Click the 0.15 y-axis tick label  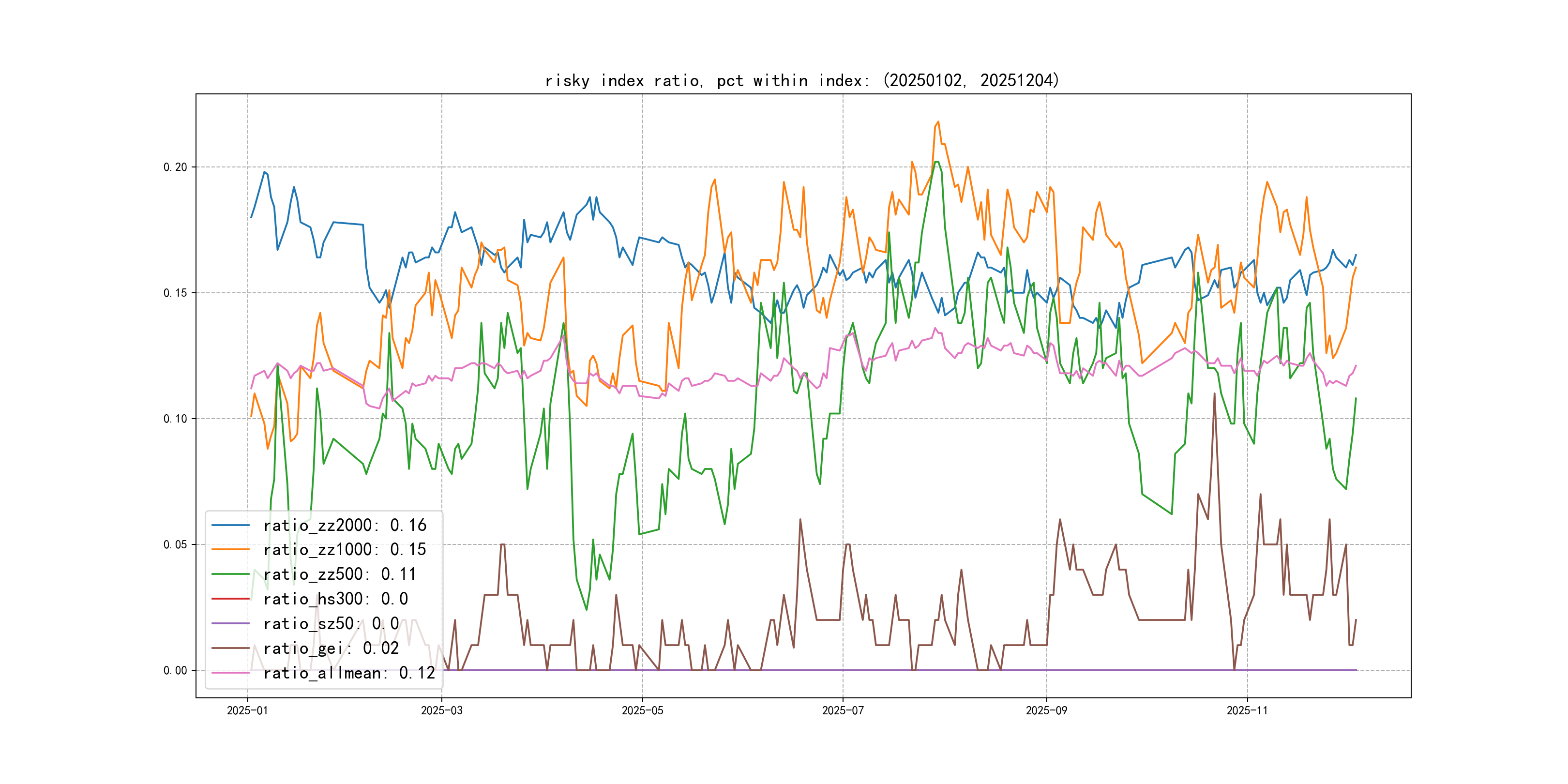pyautogui.click(x=175, y=293)
